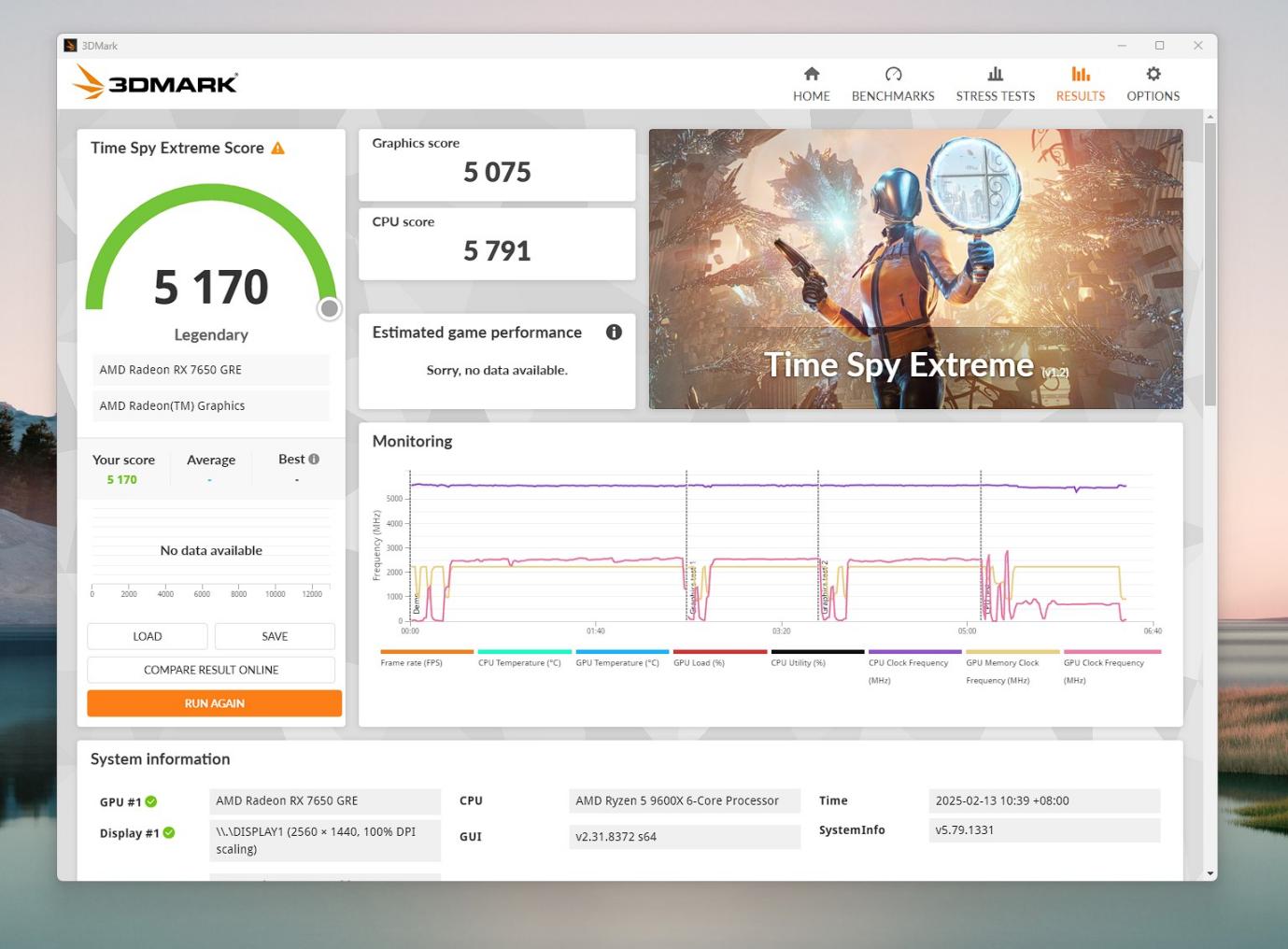This screenshot has width=1288, height=949.
Task: Click the gauge end knob on score dial
Action: click(329, 308)
